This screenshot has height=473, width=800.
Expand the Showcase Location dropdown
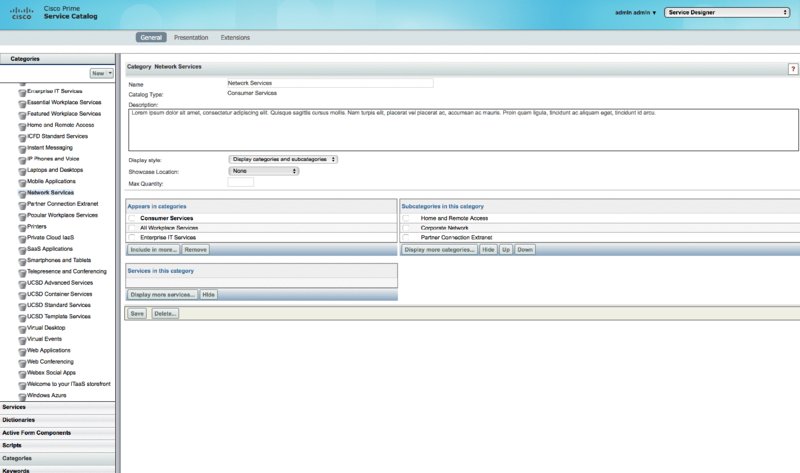264,171
